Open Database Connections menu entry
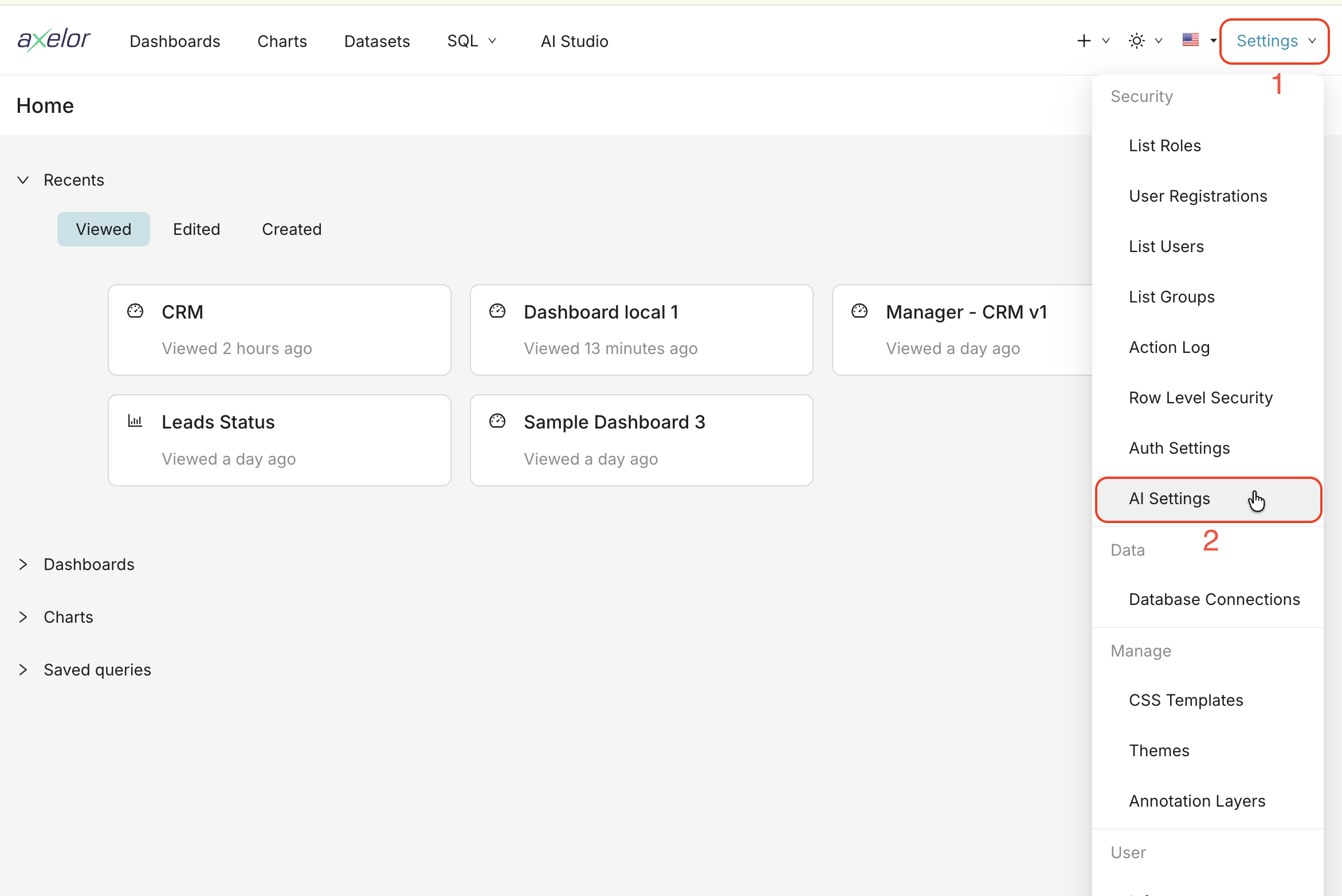 tap(1208, 599)
